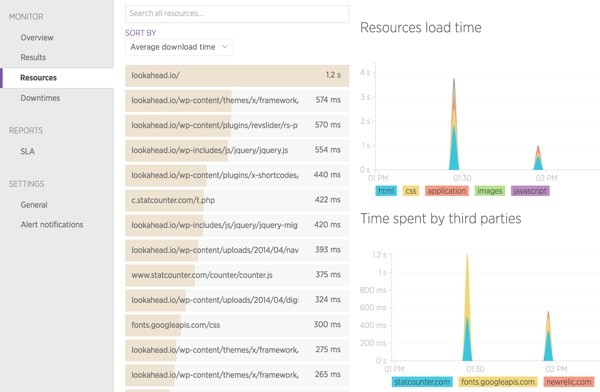Select the themes/x/framework row at 574 ms

point(237,100)
